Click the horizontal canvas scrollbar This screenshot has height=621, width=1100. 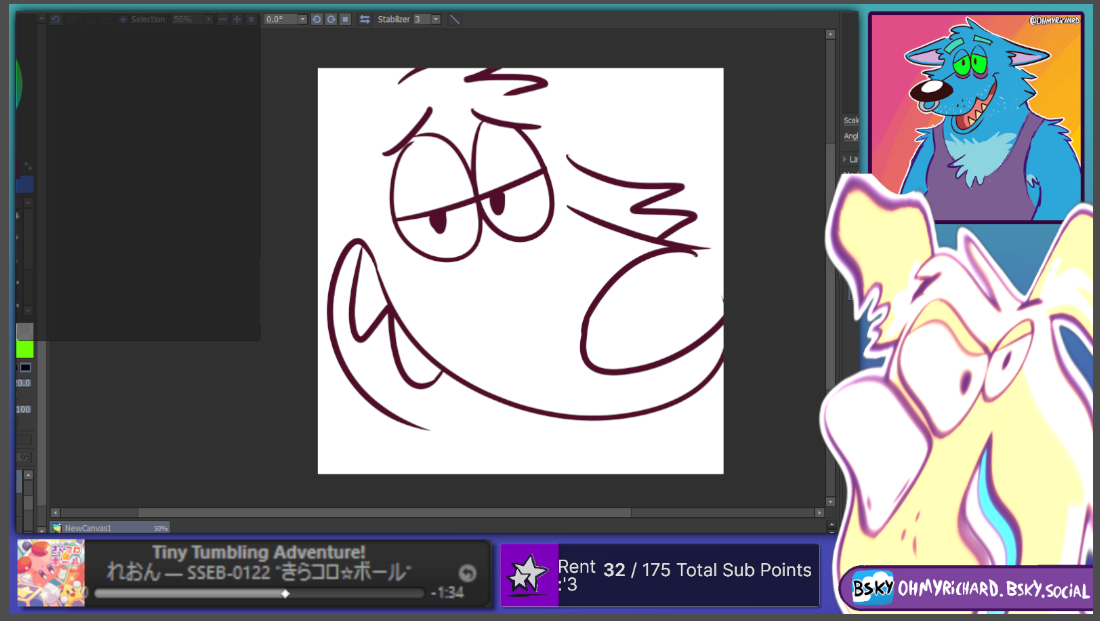pyautogui.click(x=440, y=513)
